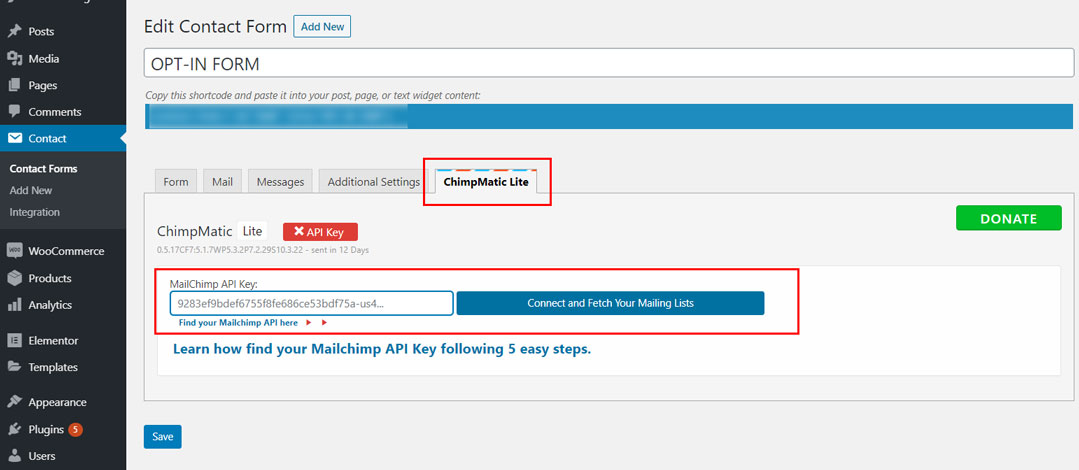The image size is (1079, 470).
Task: Switch to the Messages tab
Action: [280, 182]
